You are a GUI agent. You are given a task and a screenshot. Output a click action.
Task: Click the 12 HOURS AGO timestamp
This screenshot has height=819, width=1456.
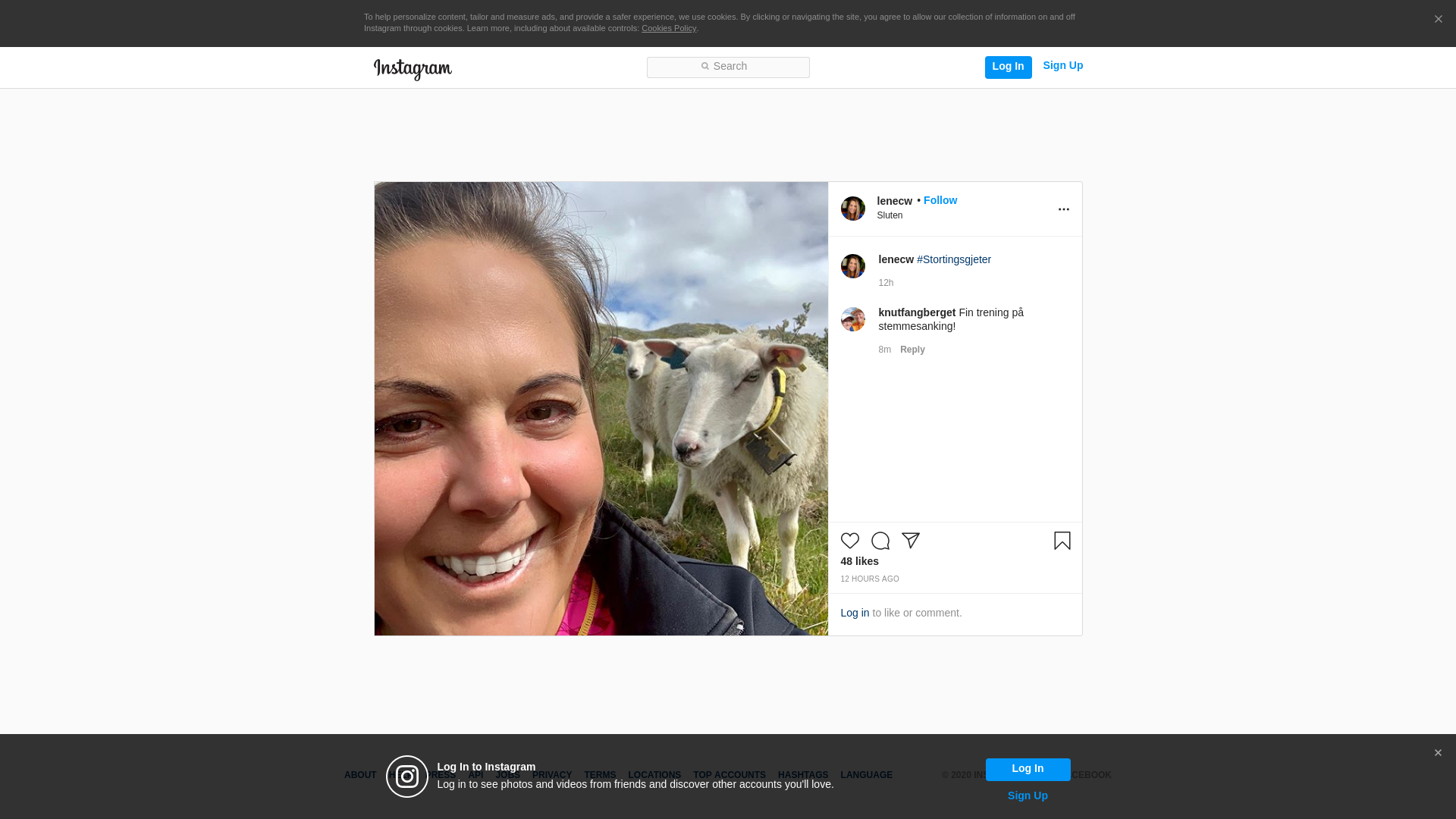click(869, 579)
